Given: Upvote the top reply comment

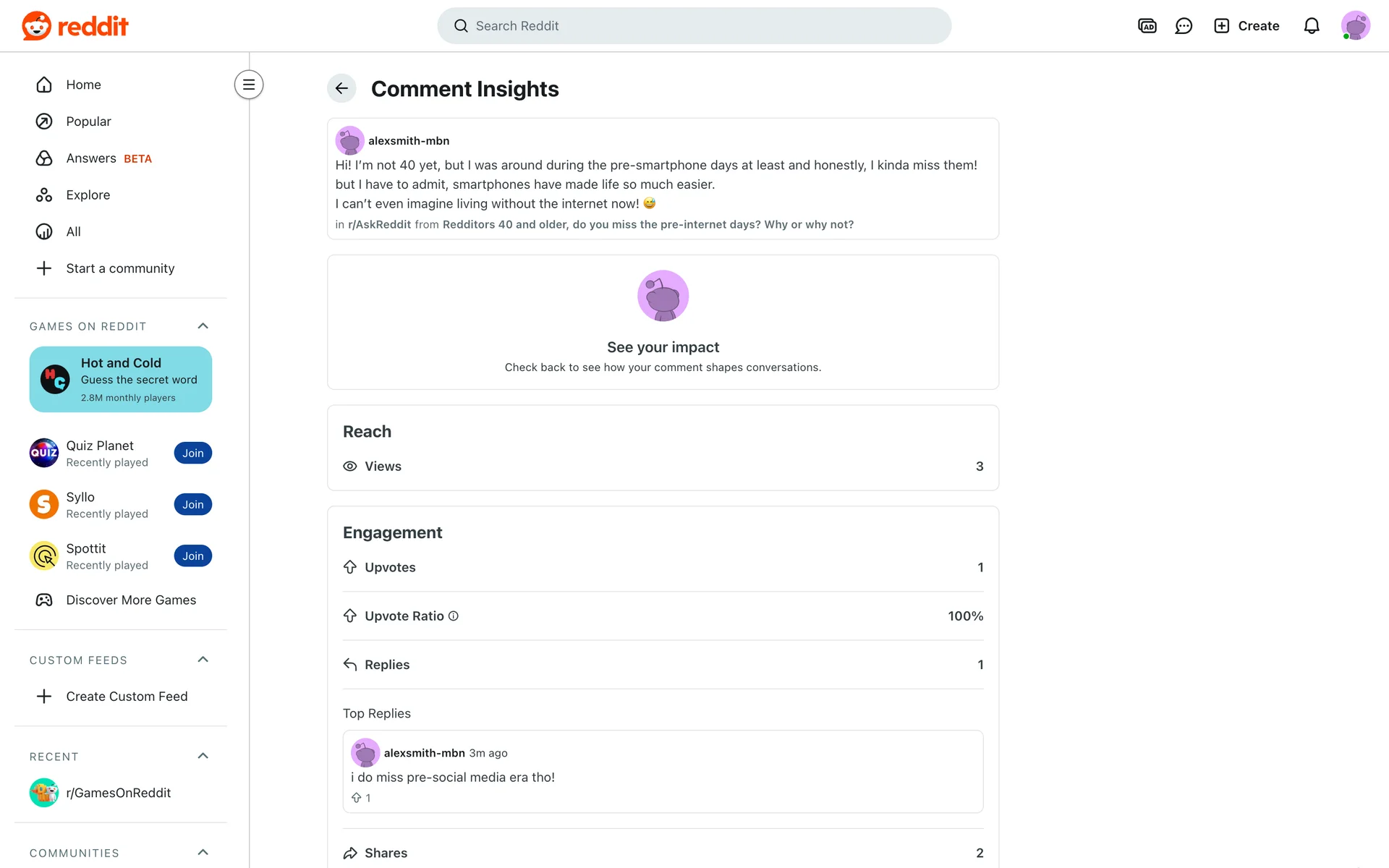Looking at the screenshot, I should [x=356, y=798].
